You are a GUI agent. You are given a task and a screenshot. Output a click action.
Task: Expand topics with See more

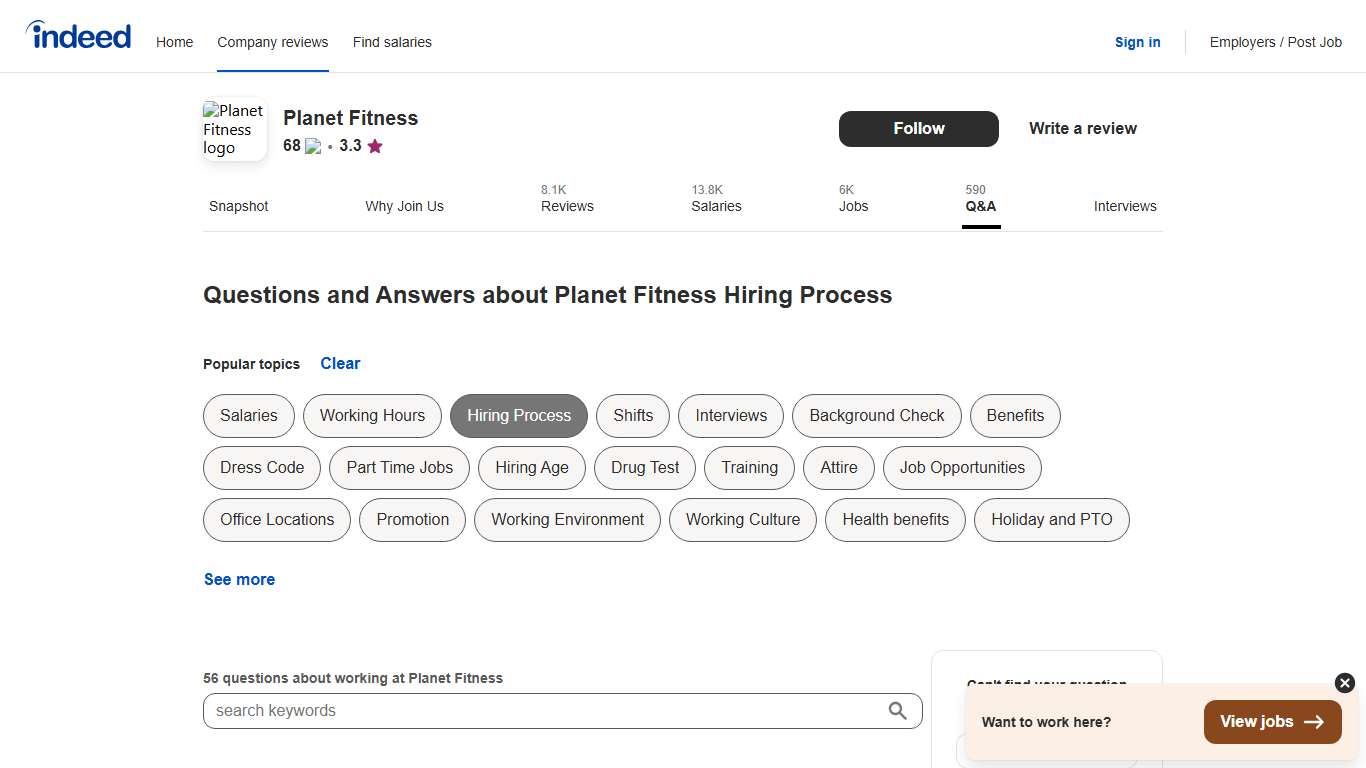pos(239,579)
